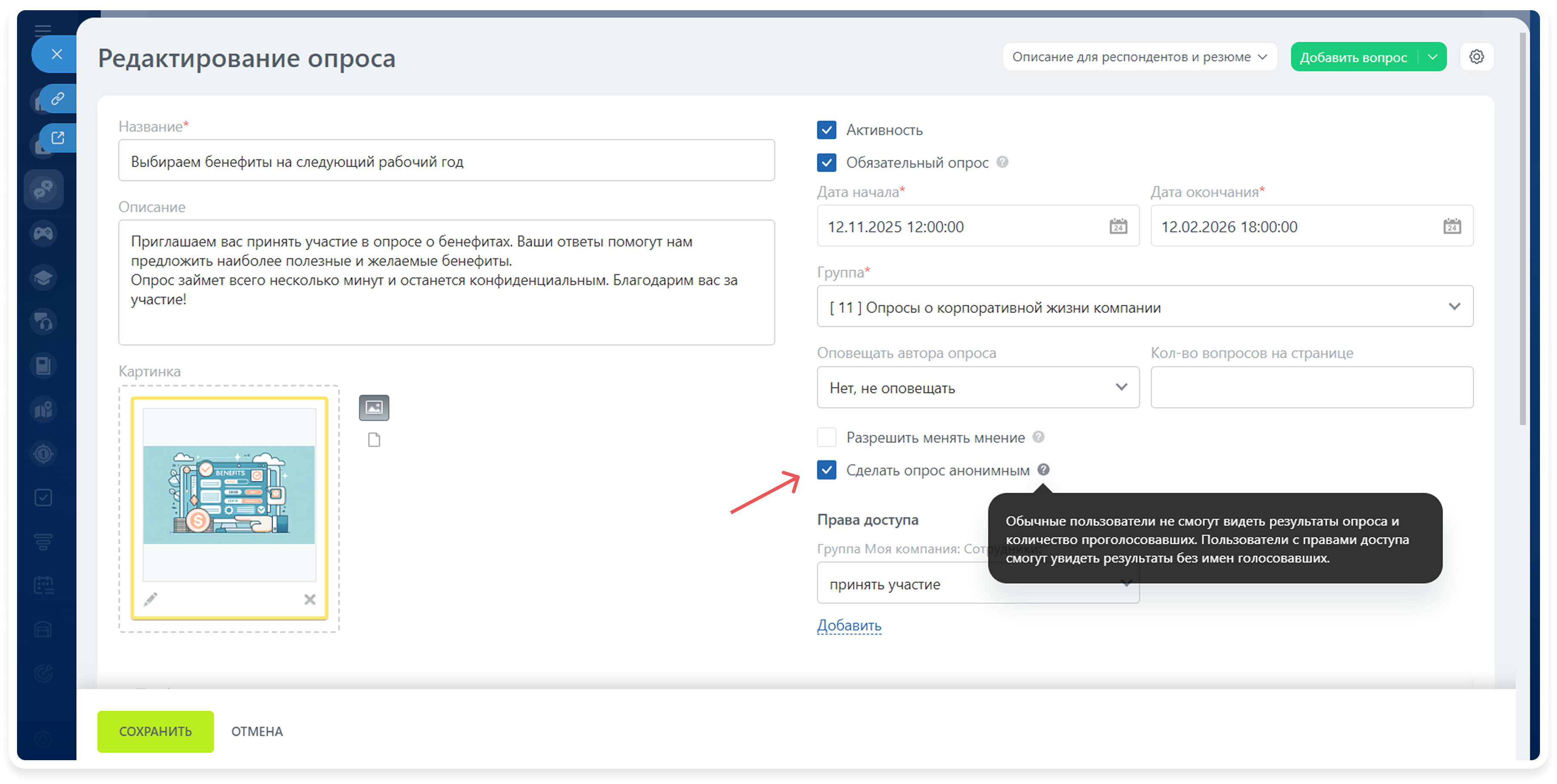1557x784 pixels.
Task: Click the file document icon under image icon
Action: click(374, 440)
